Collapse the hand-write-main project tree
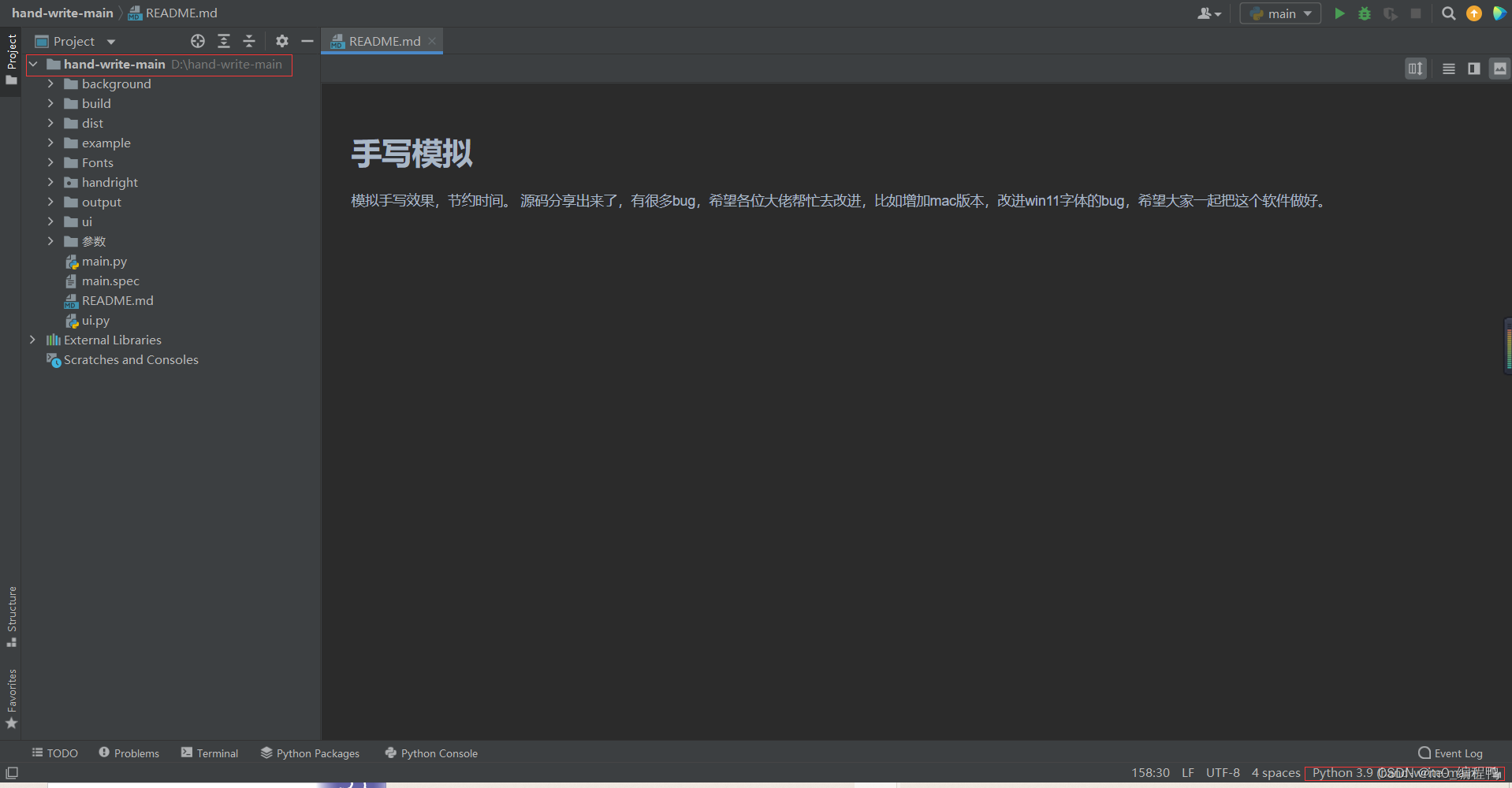Screen dimensions: 1512x788 coord(33,64)
